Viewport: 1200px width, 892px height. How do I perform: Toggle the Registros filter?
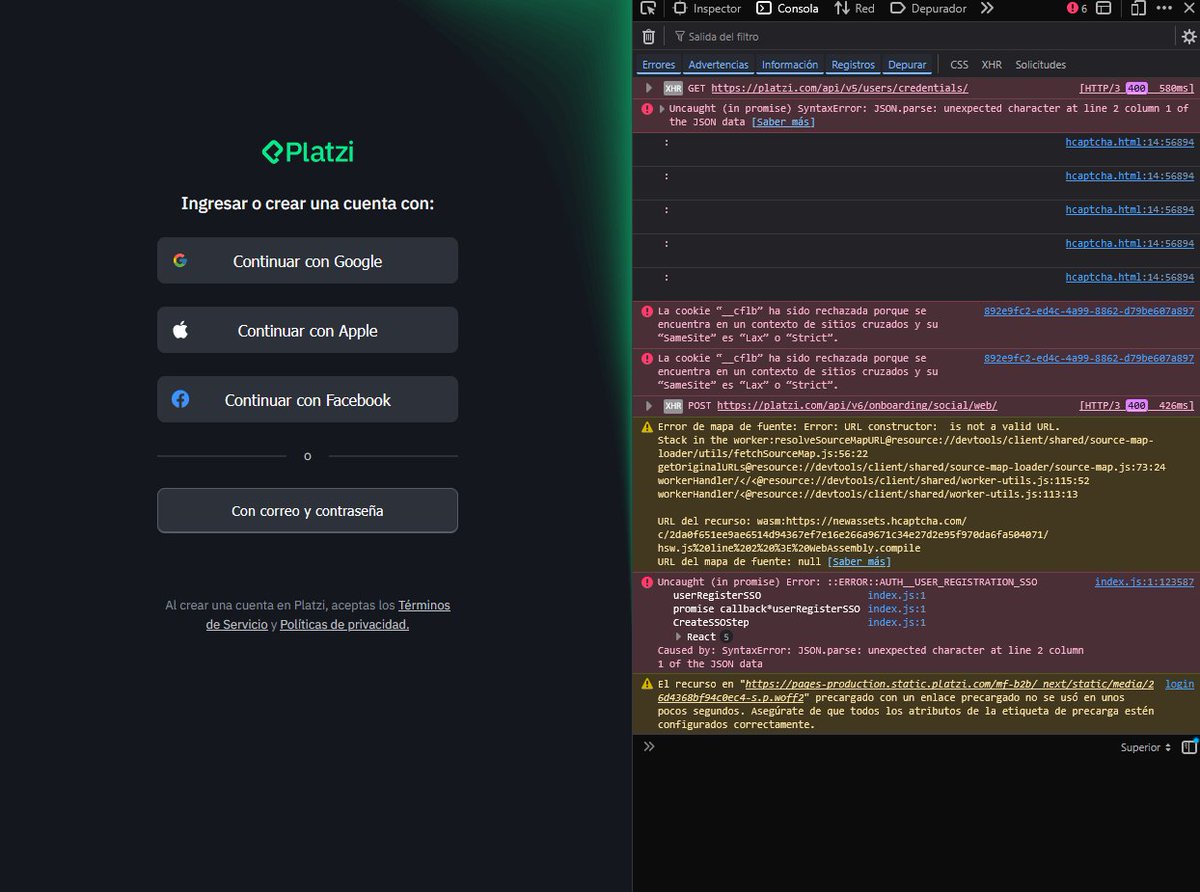click(853, 64)
